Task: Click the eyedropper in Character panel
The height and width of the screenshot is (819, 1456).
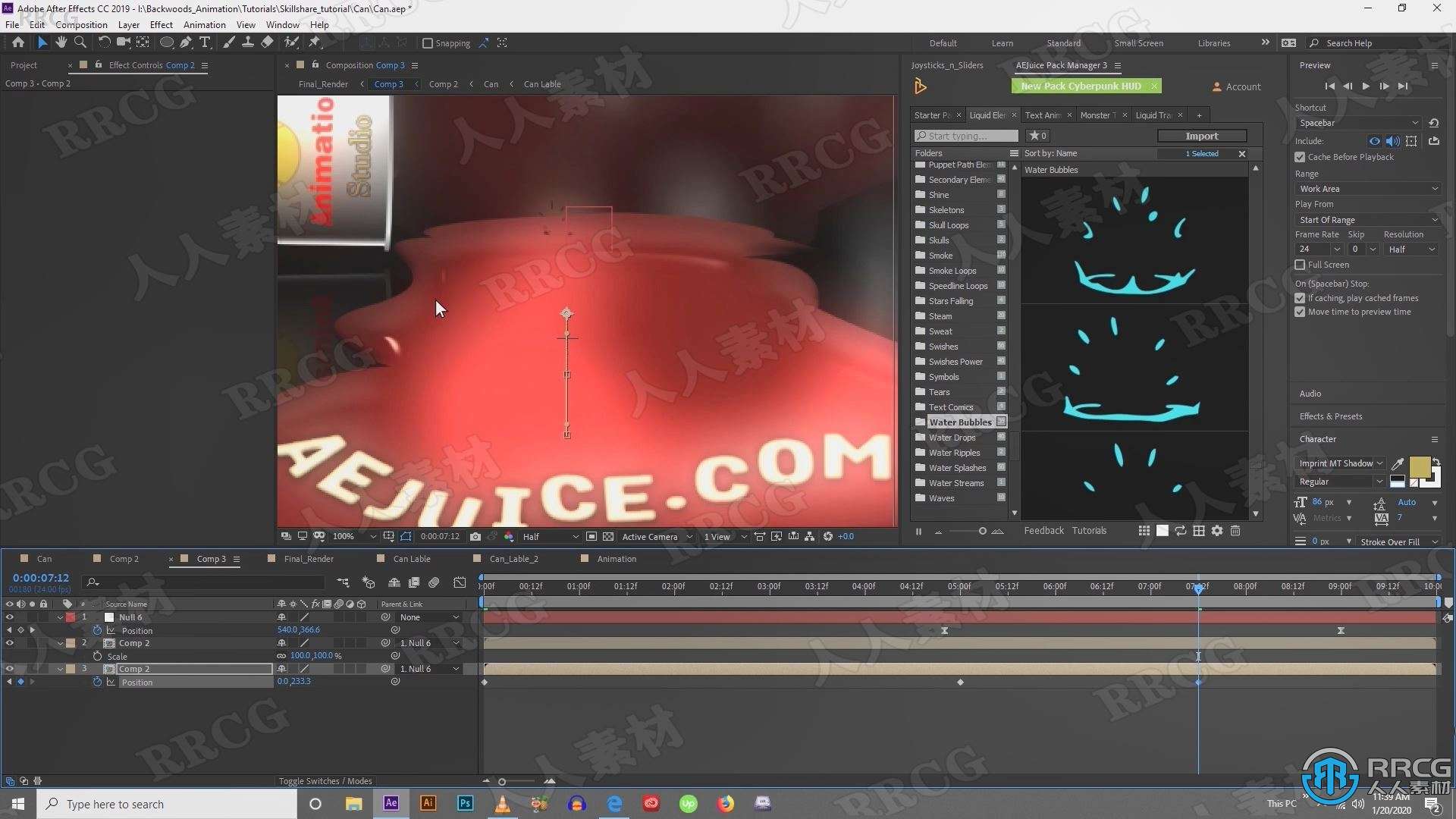Action: [x=1398, y=463]
